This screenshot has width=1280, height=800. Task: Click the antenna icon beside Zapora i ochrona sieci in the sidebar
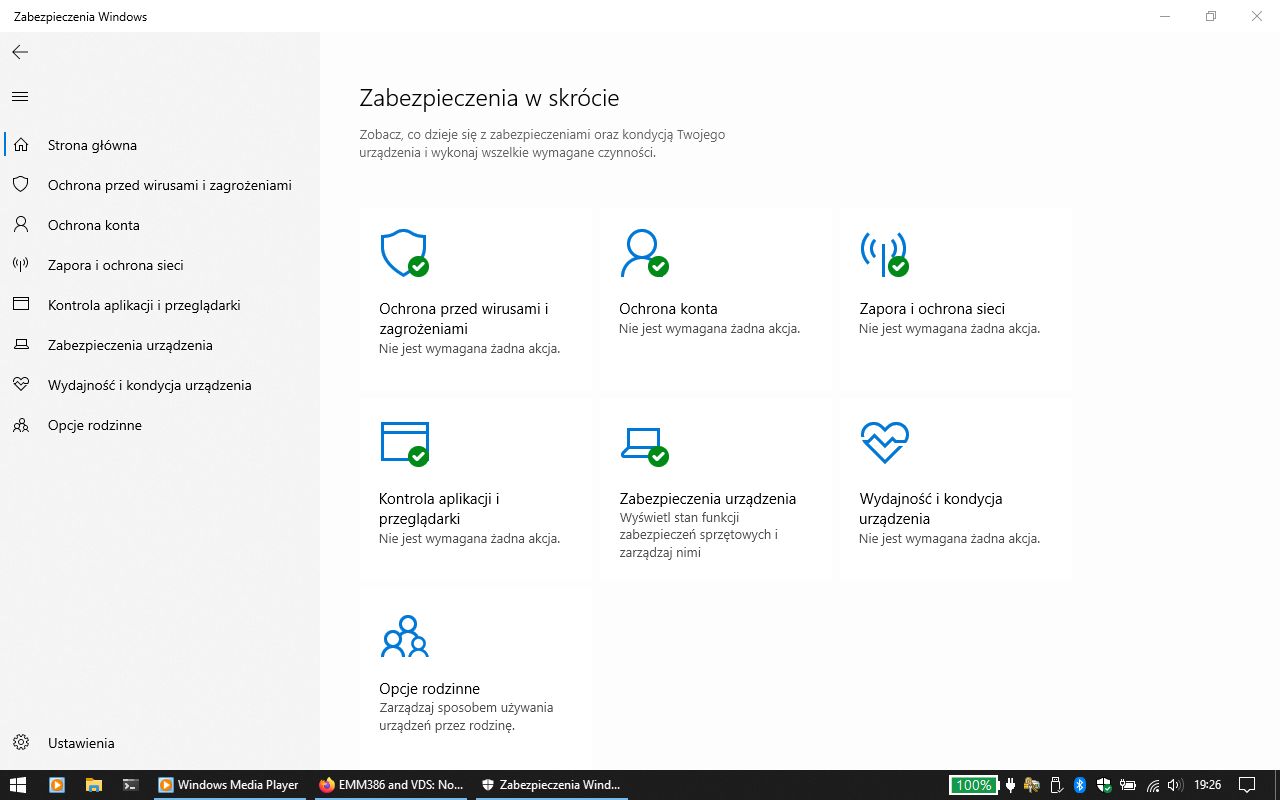coord(20,265)
